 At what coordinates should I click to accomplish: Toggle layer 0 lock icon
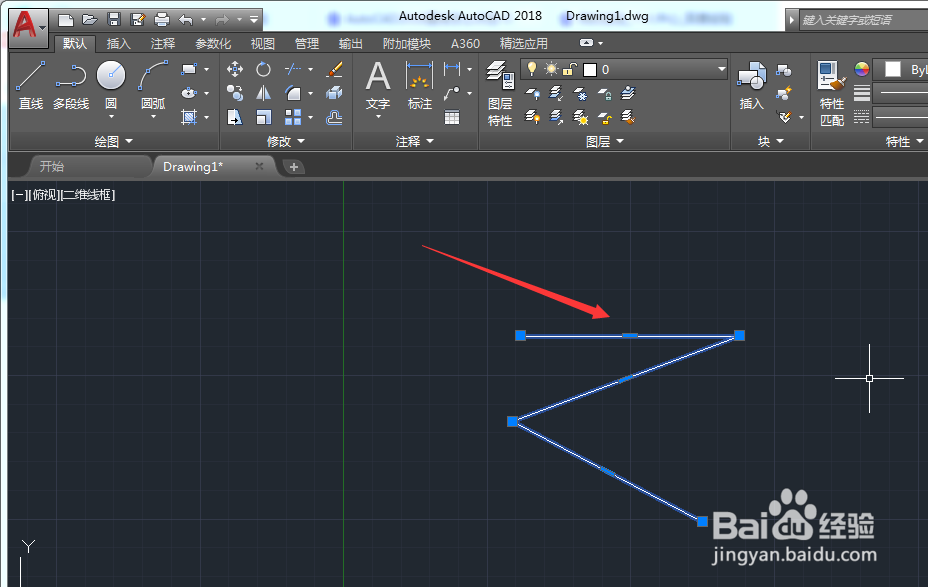(x=569, y=69)
